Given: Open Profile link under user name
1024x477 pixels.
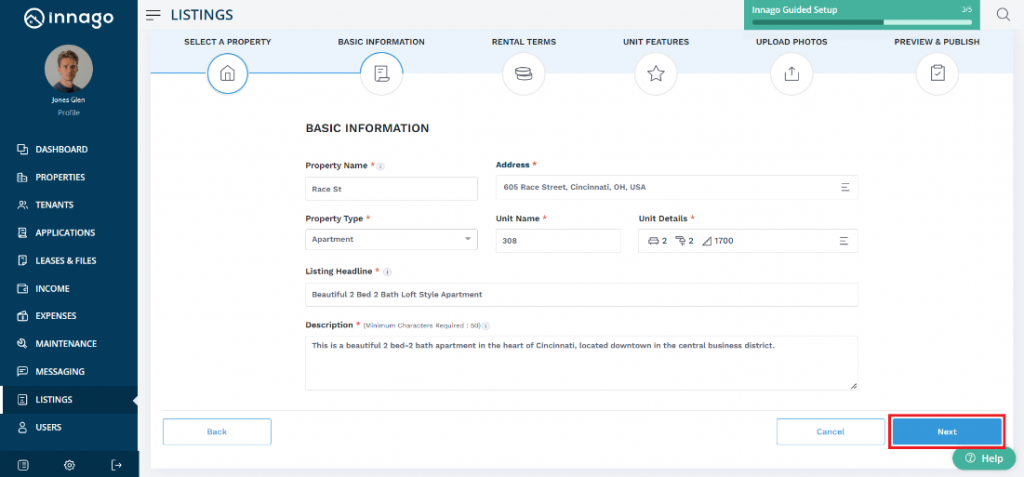Looking at the screenshot, I should [x=69, y=112].
